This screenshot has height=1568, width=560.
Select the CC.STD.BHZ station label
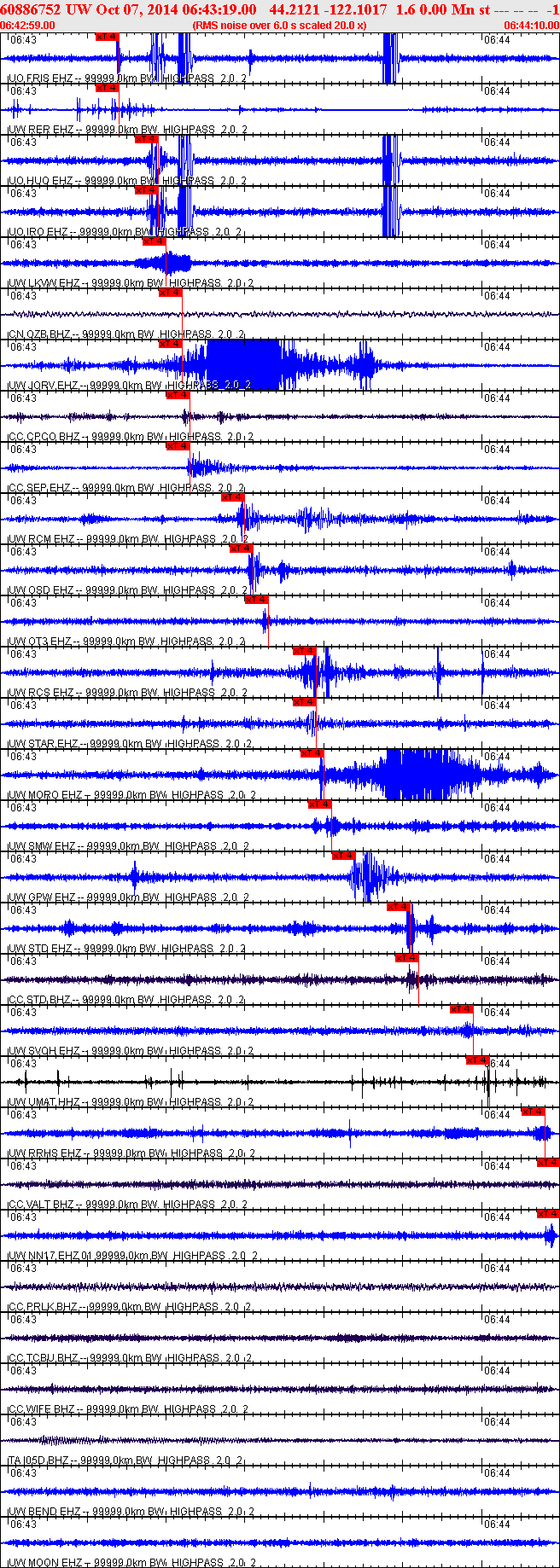click(125, 1000)
